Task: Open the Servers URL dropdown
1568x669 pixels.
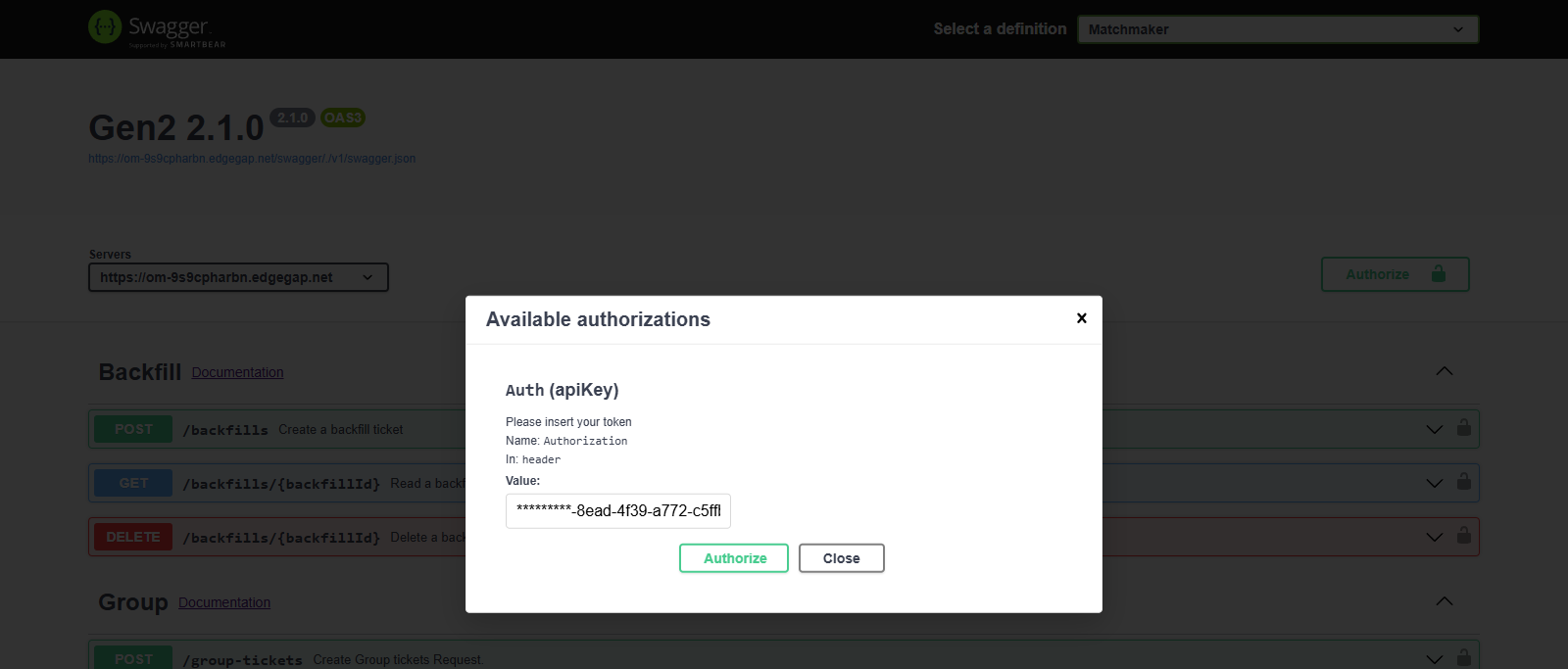Action: [x=238, y=277]
